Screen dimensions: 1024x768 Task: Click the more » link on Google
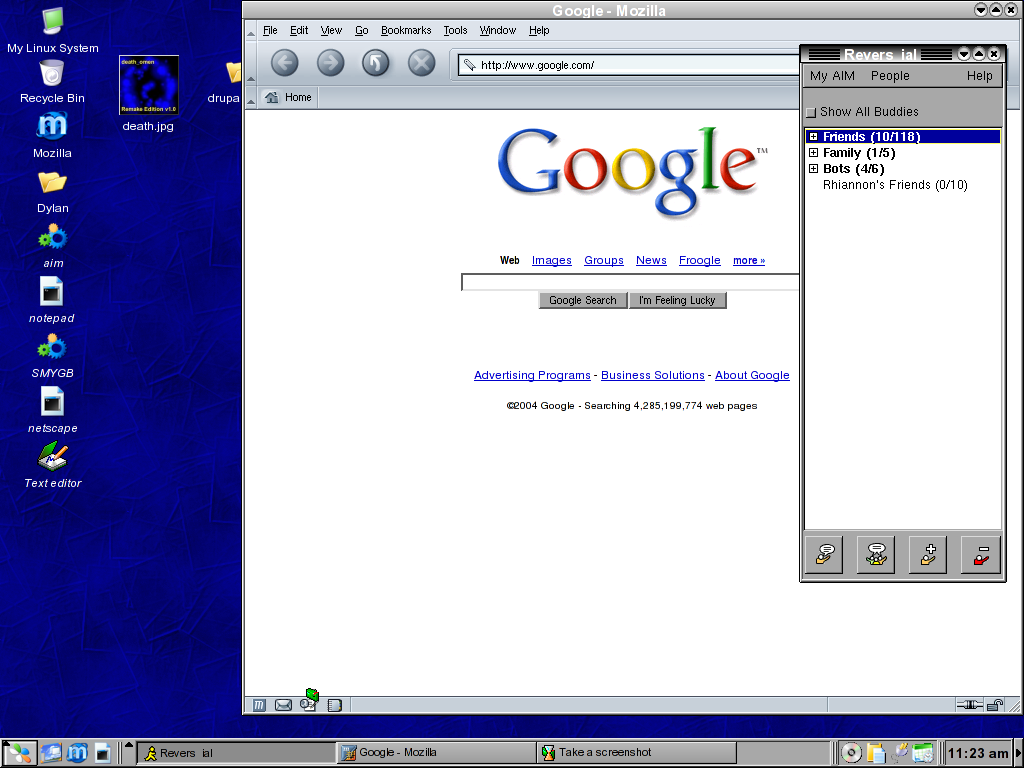[x=749, y=260]
